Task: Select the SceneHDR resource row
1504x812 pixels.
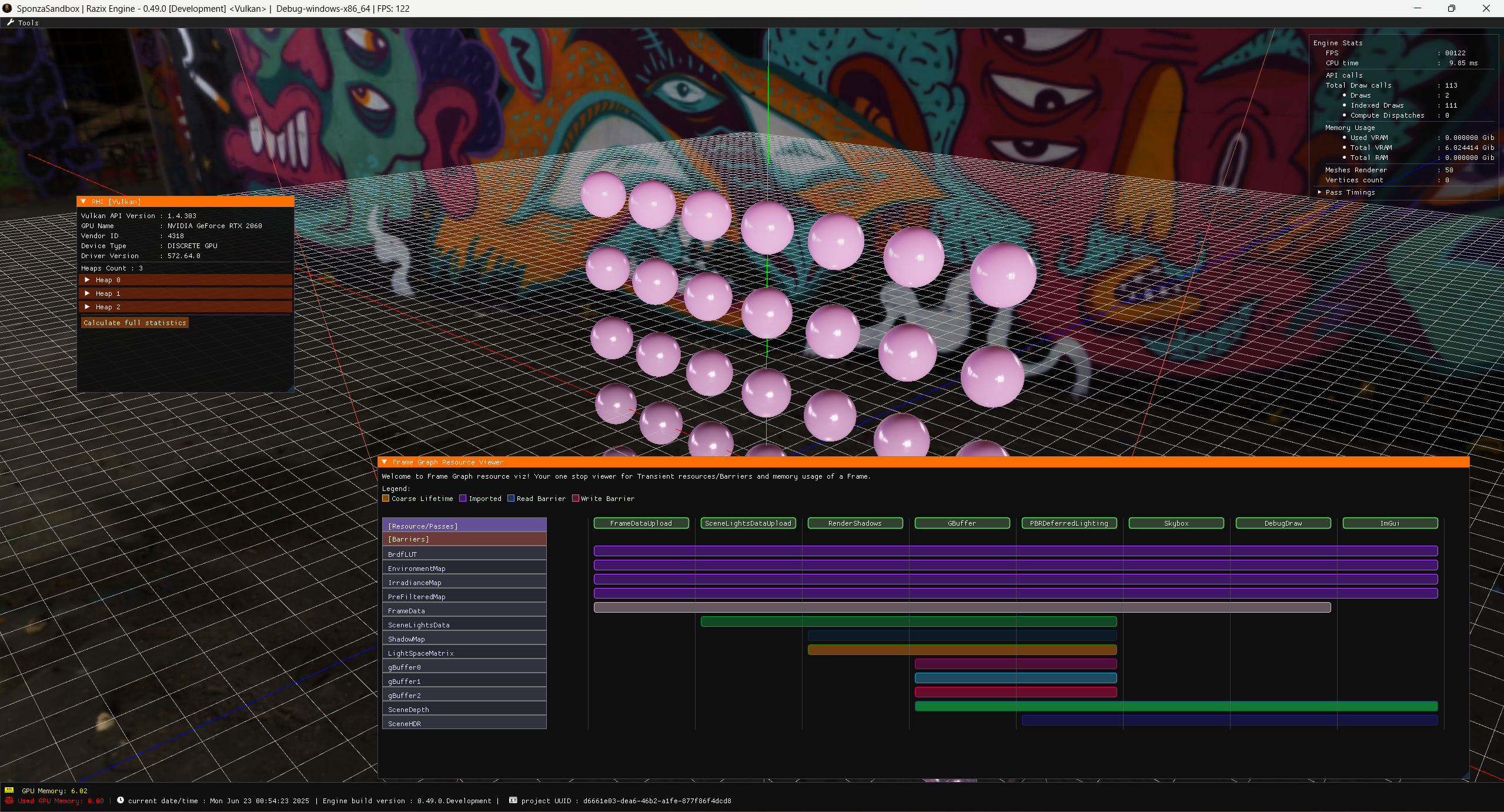Action: point(464,723)
